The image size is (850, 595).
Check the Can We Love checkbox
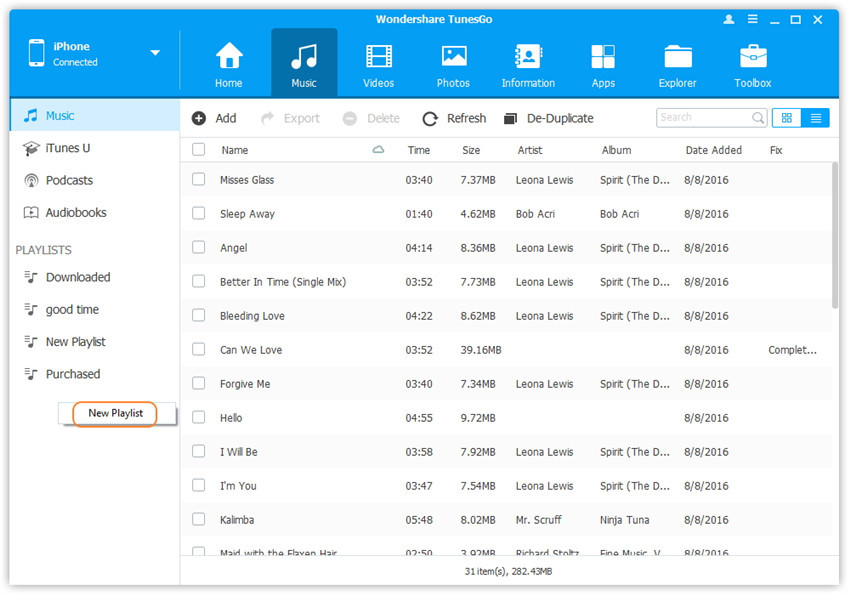199,350
